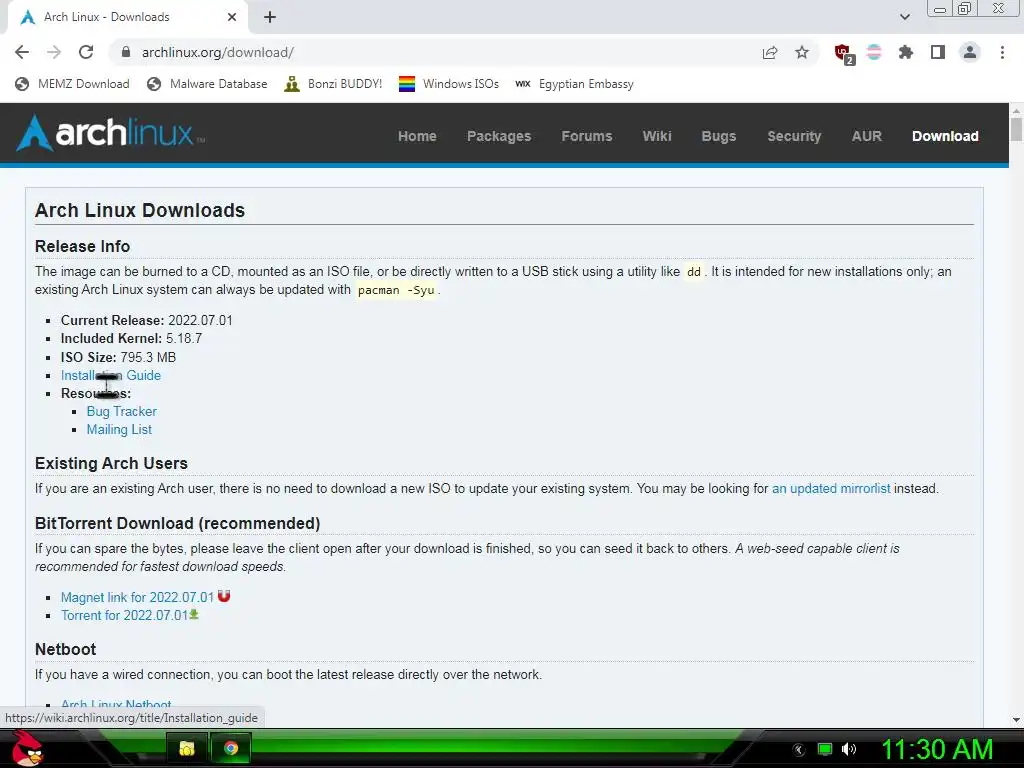This screenshot has height=768, width=1024.
Task: Expand the tab search chevron
Action: 904,17
